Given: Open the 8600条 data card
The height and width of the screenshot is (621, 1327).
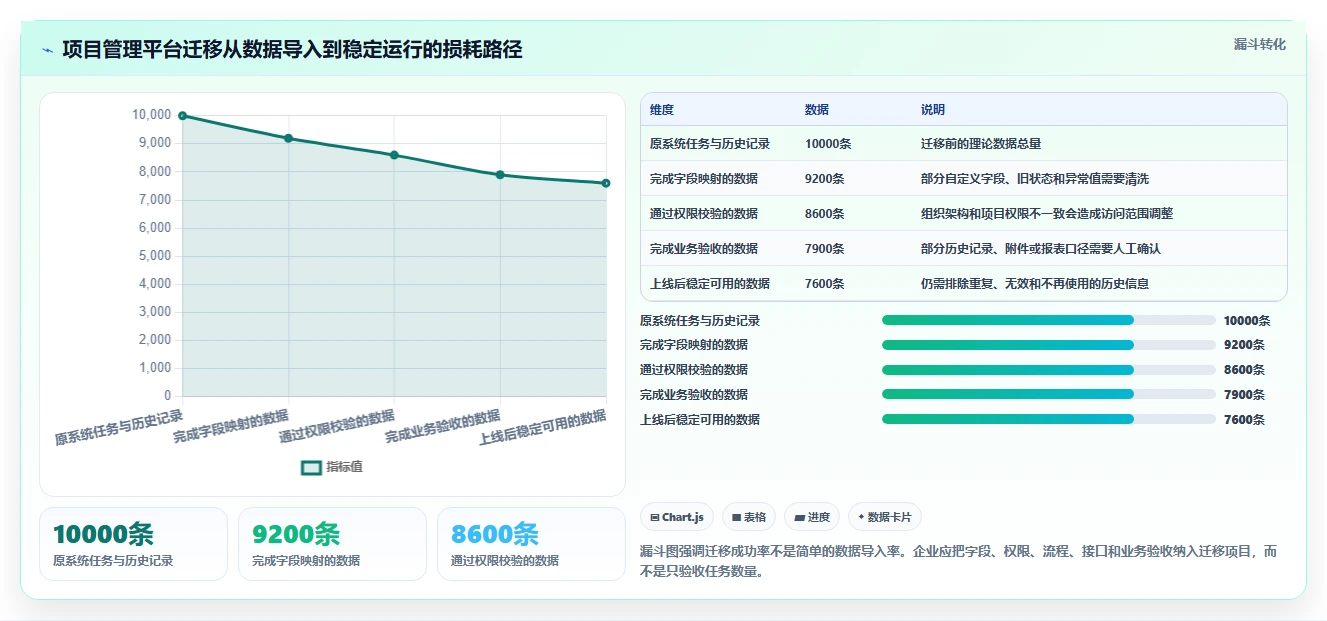Looking at the screenshot, I should coord(531,544).
